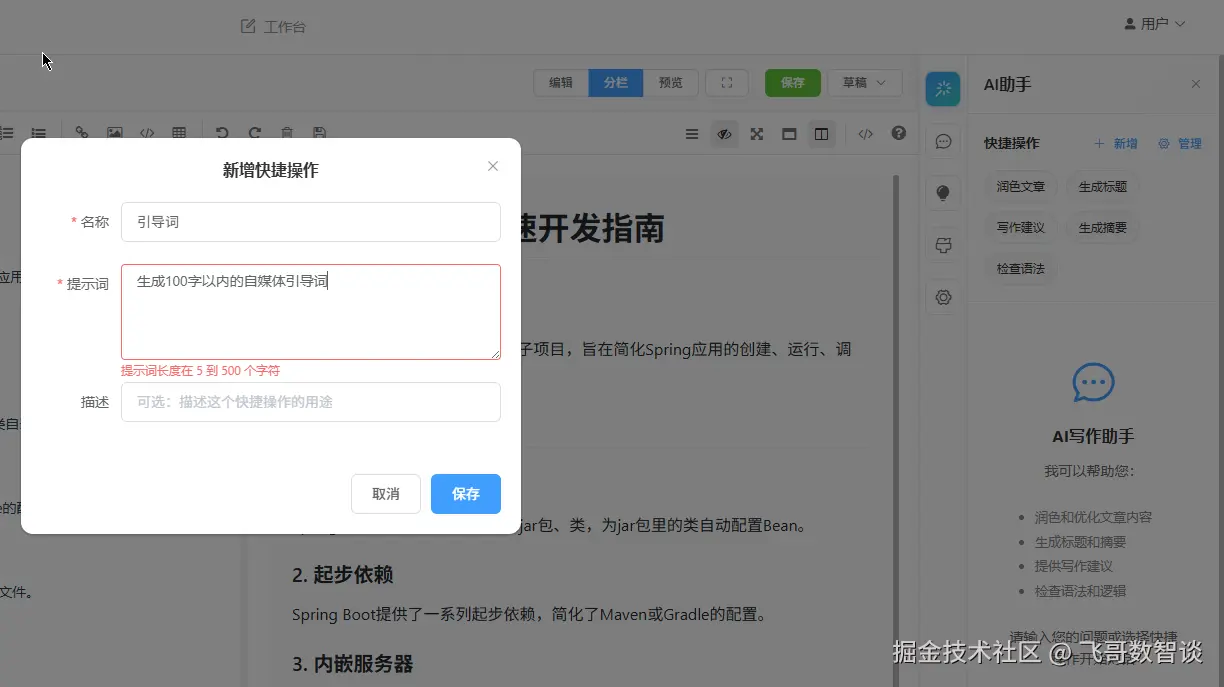Select the 编辑 view tab

click(561, 83)
